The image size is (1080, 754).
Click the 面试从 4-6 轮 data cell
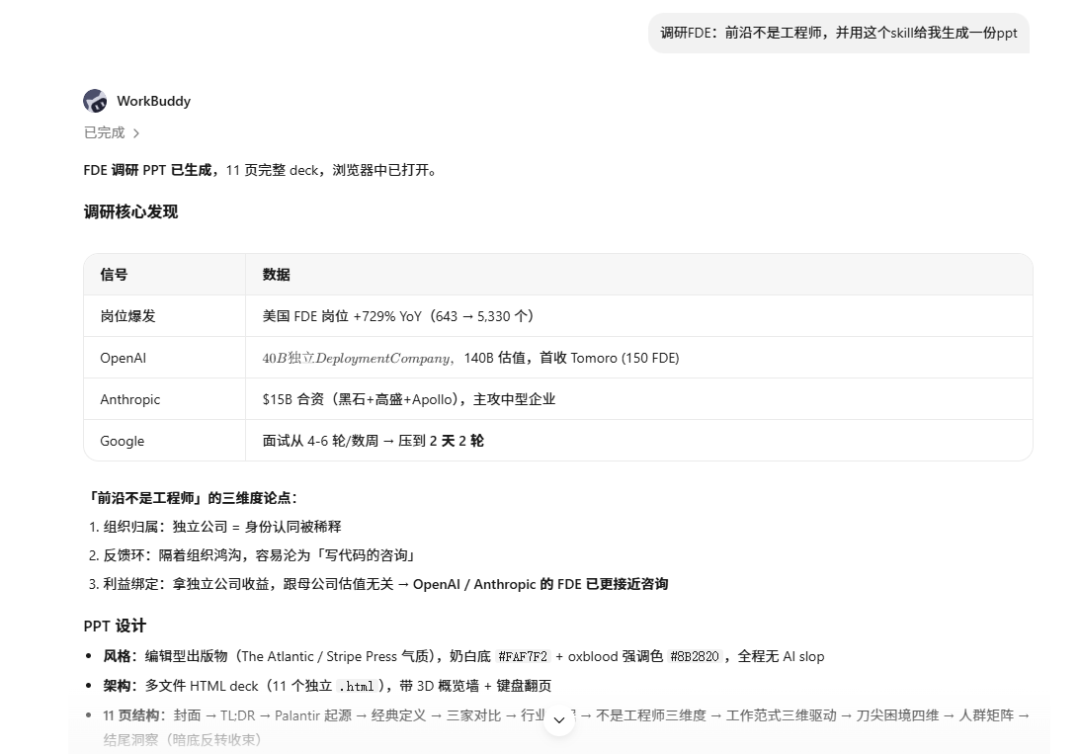638,441
